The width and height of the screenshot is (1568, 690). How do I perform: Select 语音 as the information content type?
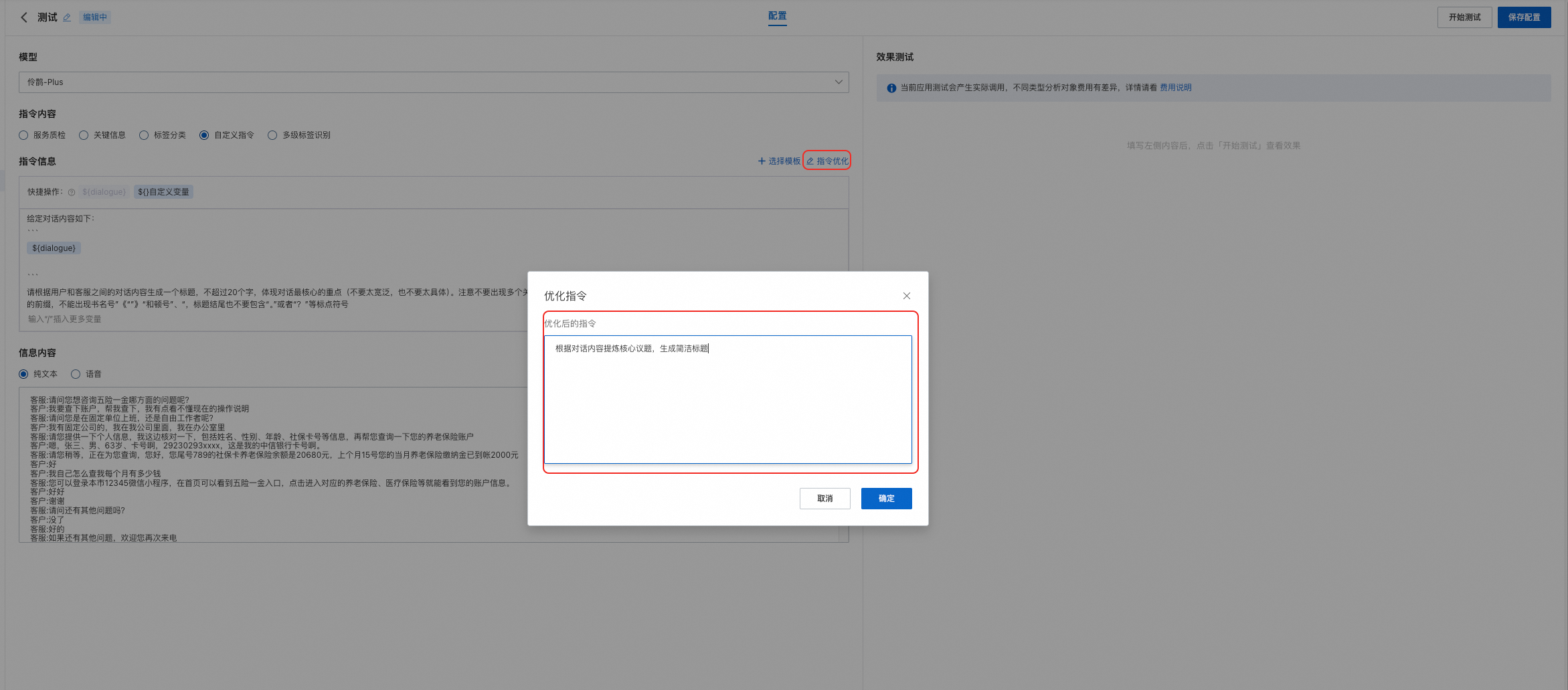[76, 374]
